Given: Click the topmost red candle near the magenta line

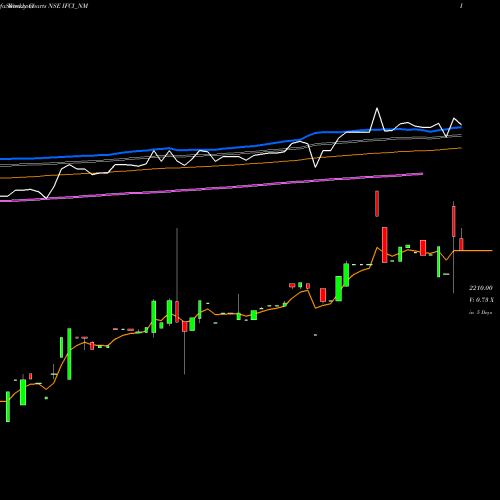Looking at the screenshot, I should (x=377, y=204).
